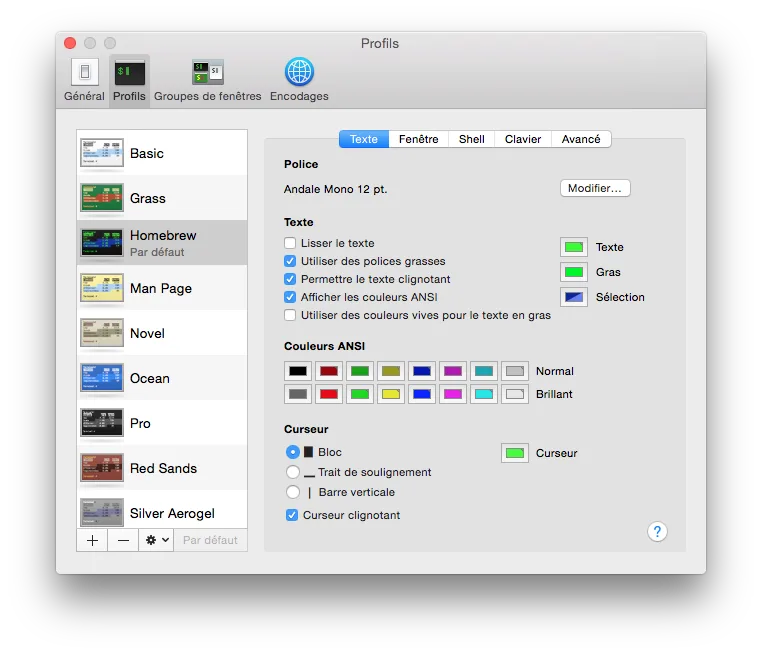Enable Lisser le texte checkbox
This screenshot has width=762, height=654.
tap(290, 243)
